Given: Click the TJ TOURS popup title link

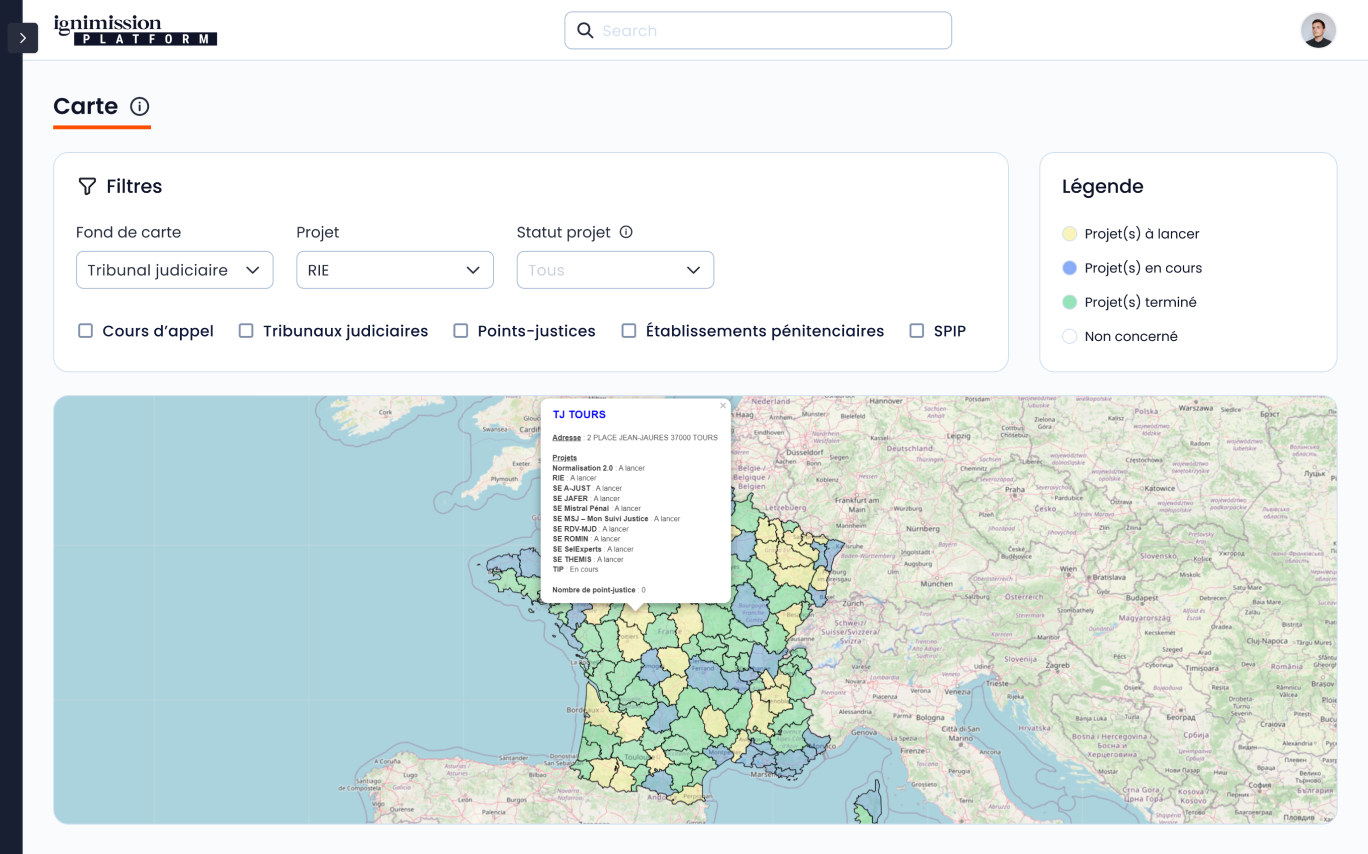Looking at the screenshot, I should pyautogui.click(x=579, y=415).
